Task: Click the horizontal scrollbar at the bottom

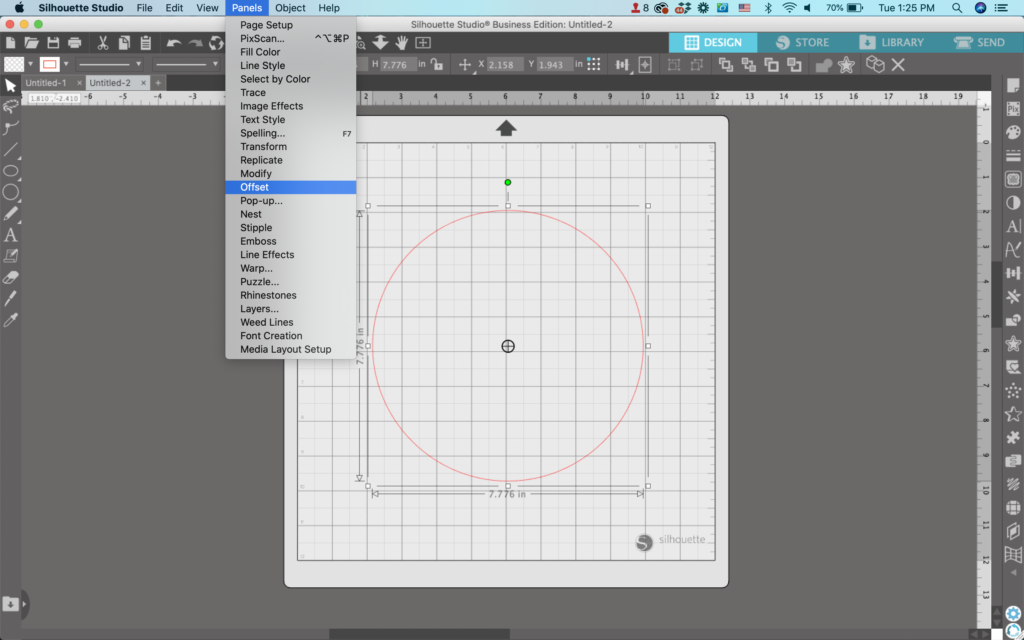Action: tap(419, 634)
